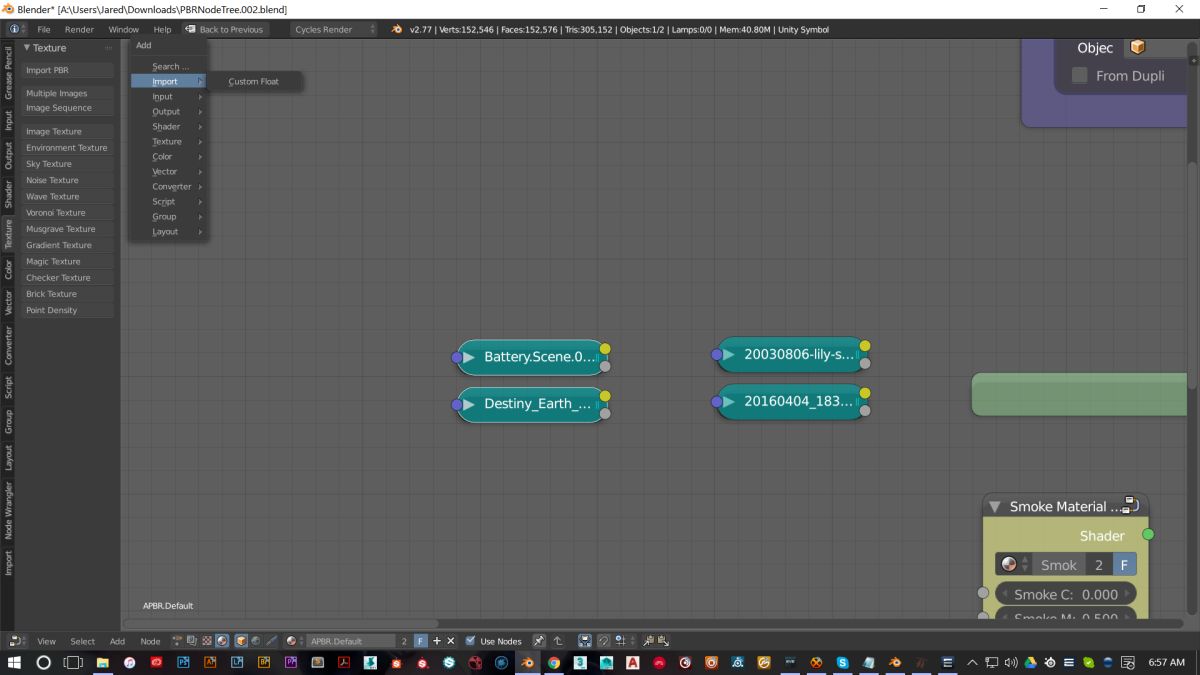Open the Node menu in header
Screen dimensions: 1200x675
pos(150,641)
